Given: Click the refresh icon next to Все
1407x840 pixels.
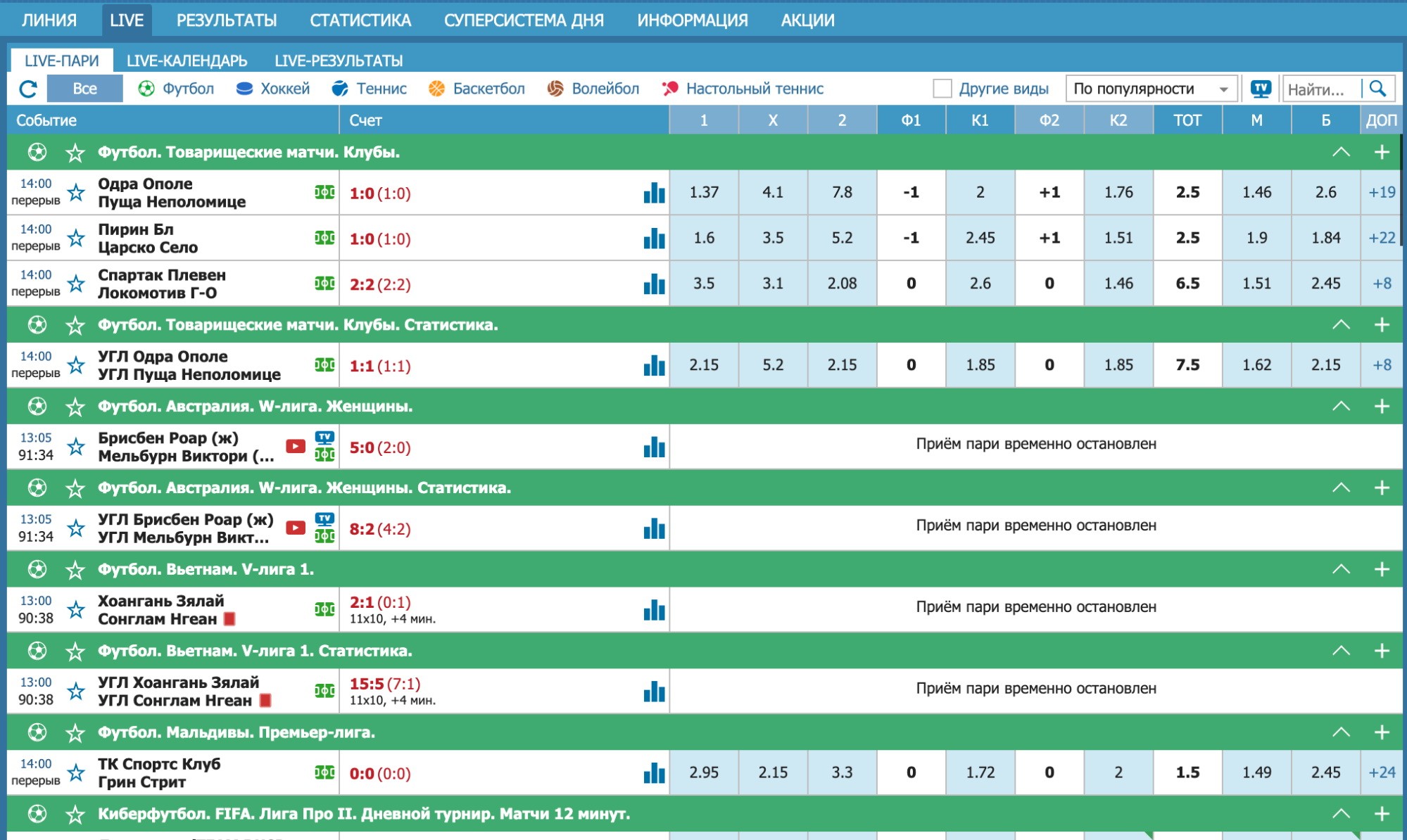Looking at the screenshot, I should pyautogui.click(x=28, y=89).
